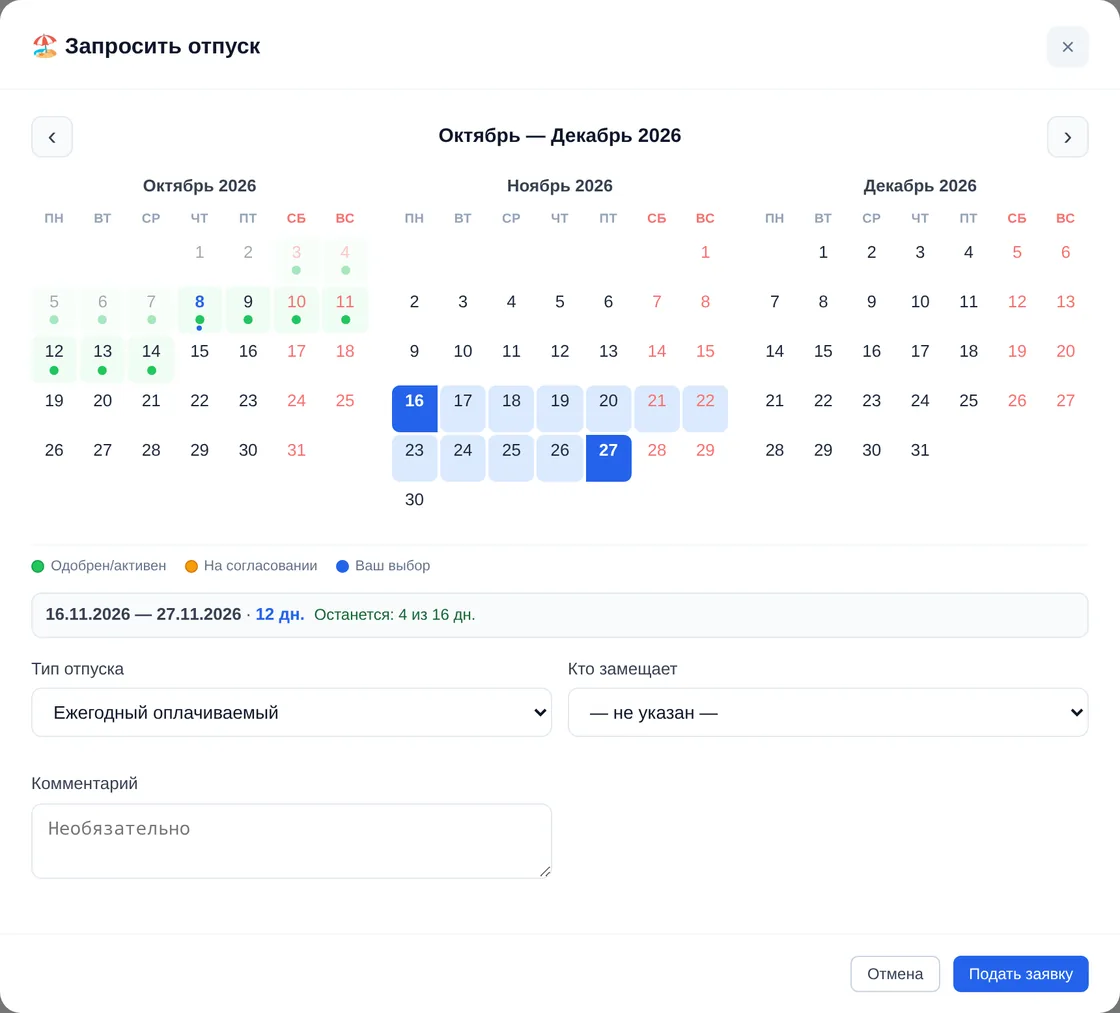Advance calendar with right chevron
Viewport: 1120px width, 1013px height.
coord(1067,136)
